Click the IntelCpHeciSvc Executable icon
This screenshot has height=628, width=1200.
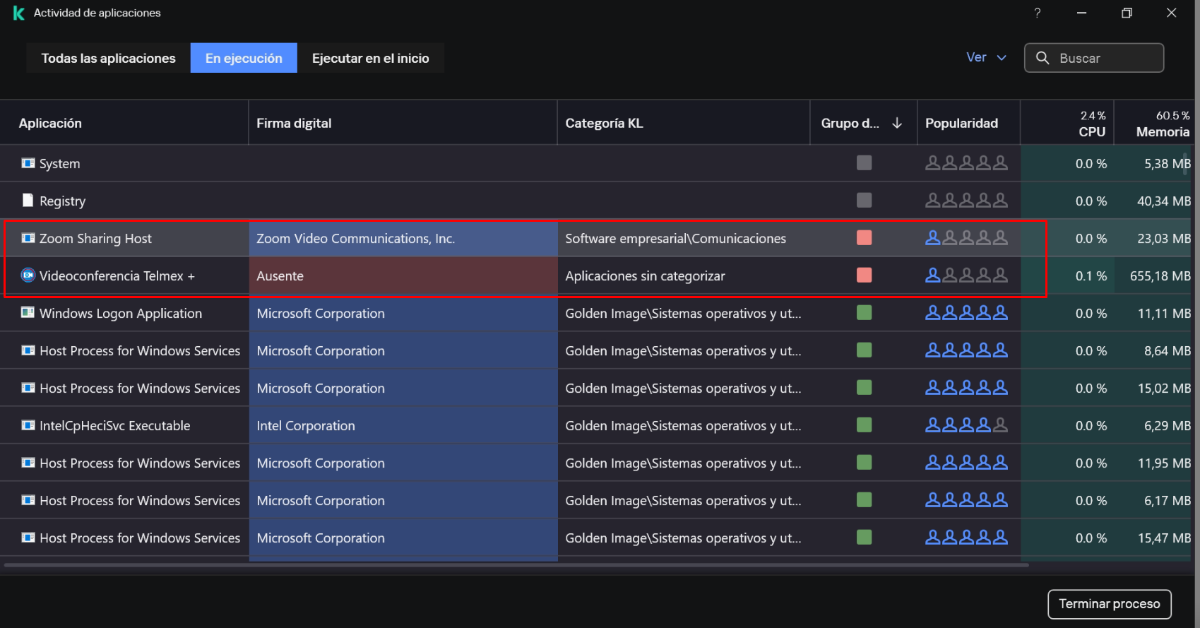coord(28,425)
